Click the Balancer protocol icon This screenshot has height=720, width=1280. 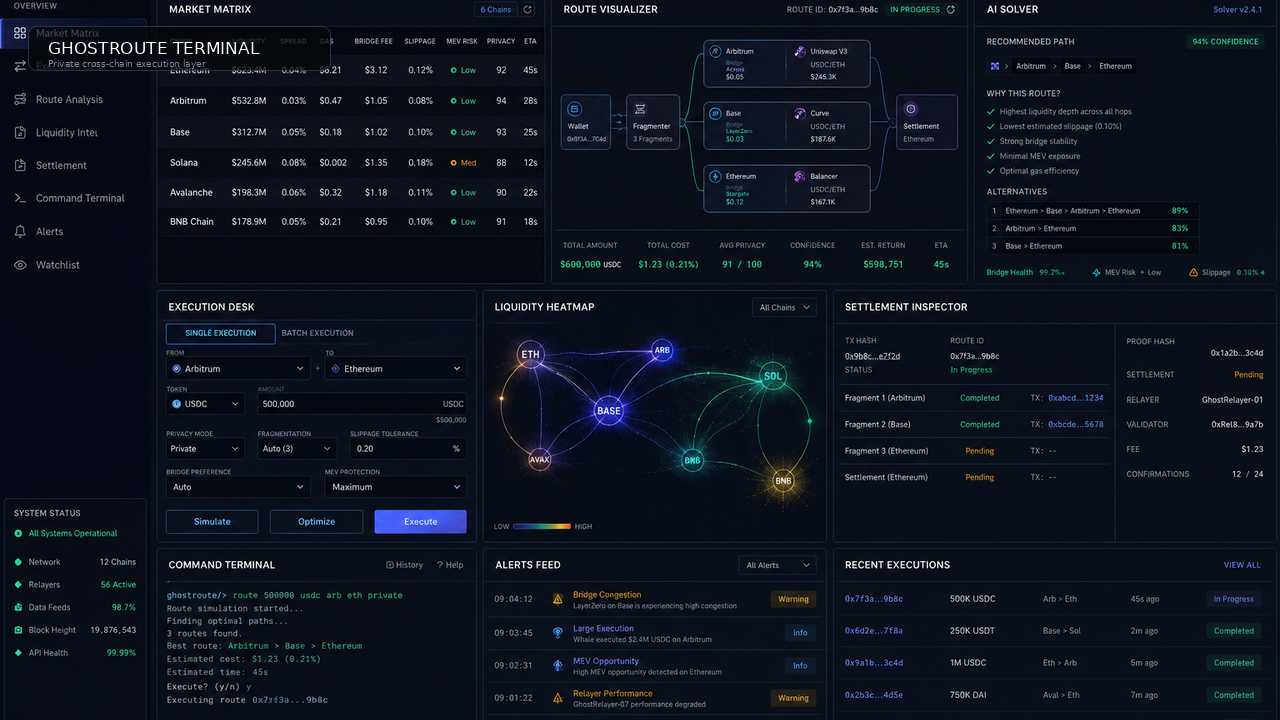[800, 176]
